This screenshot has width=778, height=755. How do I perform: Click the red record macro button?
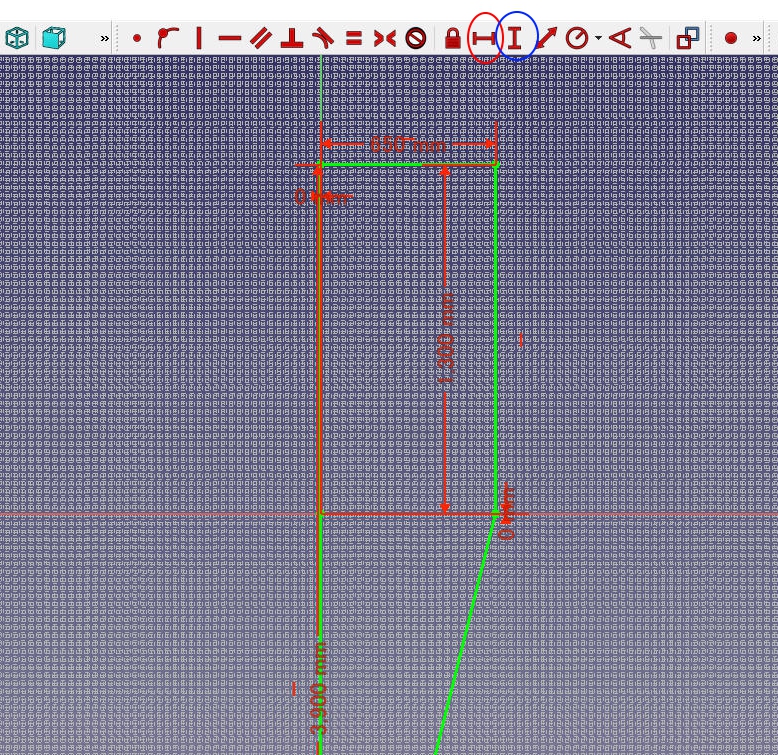tap(731, 38)
